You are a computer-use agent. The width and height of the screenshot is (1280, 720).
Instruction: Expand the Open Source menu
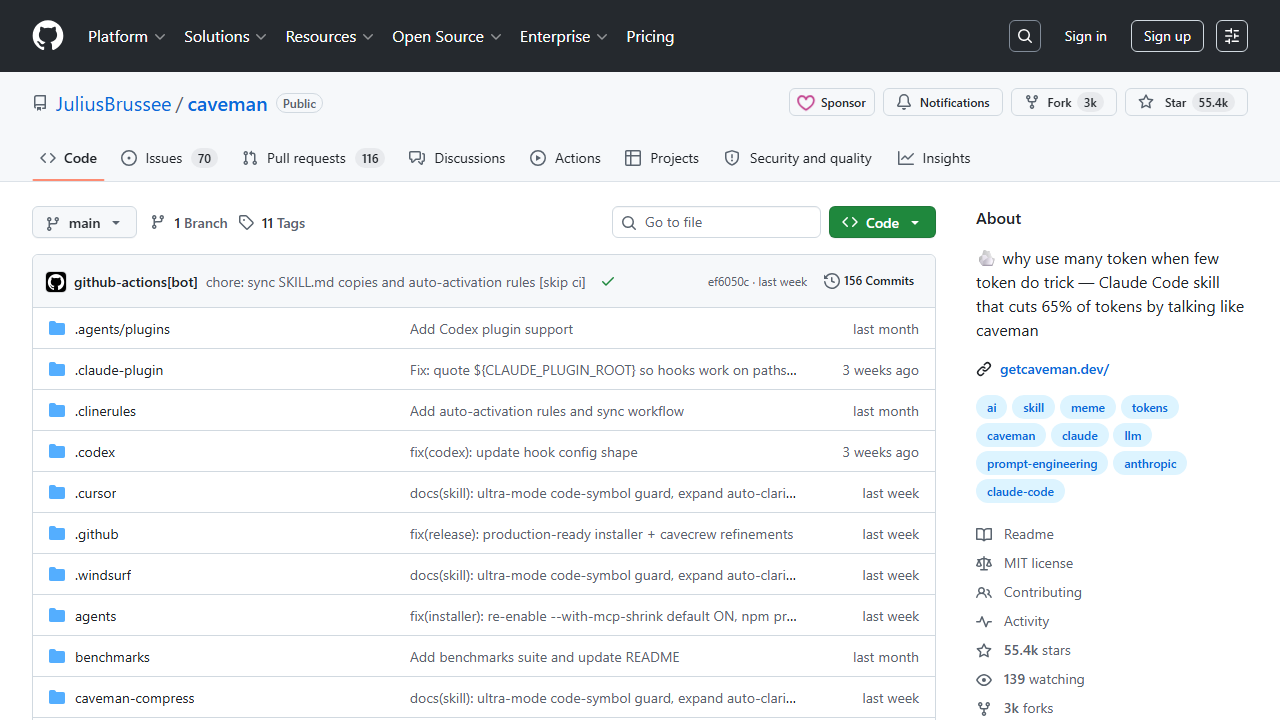(x=448, y=36)
